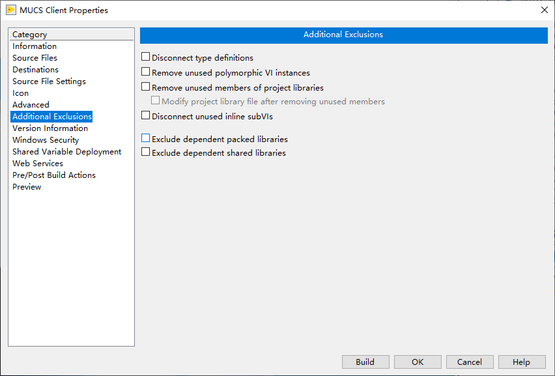Screen dimensions: 555x376
Task: Open Shared Variable Deployment category
Action: [x=67, y=151]
